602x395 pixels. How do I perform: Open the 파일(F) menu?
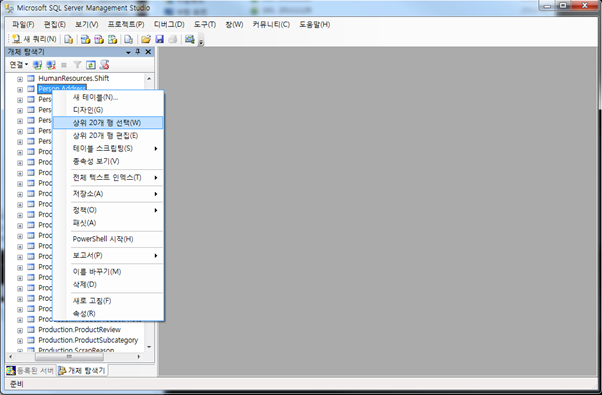point(23,25)
